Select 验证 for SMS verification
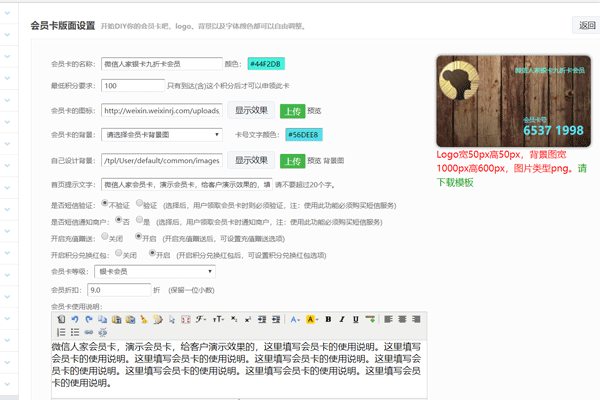The width and height of the screenshot is (600, 400). point(139,203)
